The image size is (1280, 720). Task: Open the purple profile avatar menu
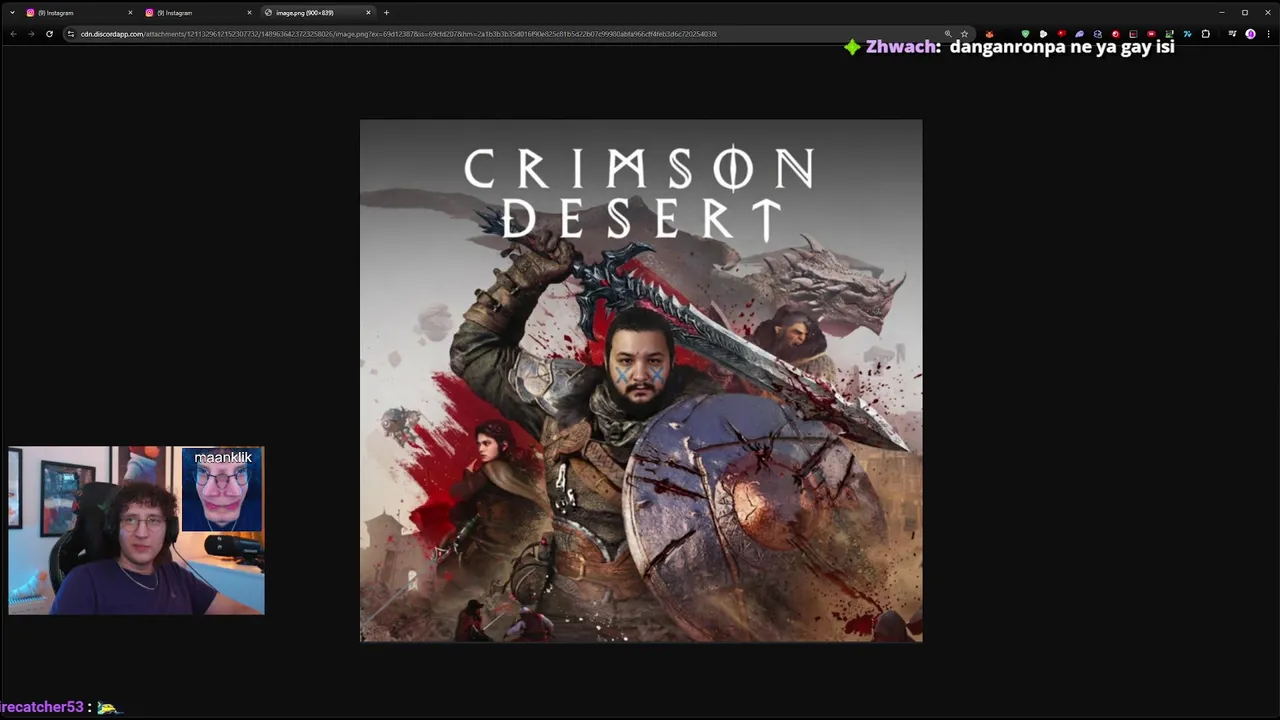pyautogui.click(x=1250, y=34)
